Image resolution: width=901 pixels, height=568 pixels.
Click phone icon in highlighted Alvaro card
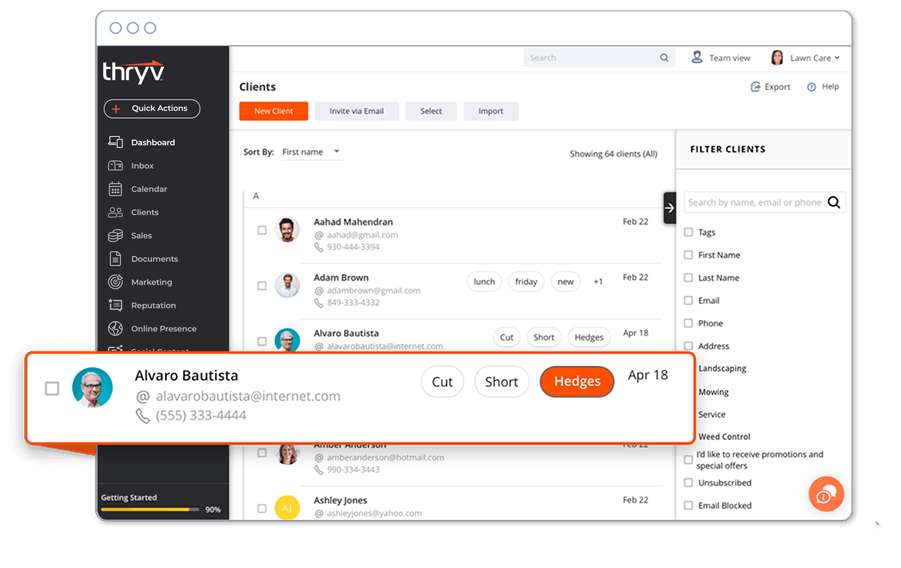[x=143, y=416]
